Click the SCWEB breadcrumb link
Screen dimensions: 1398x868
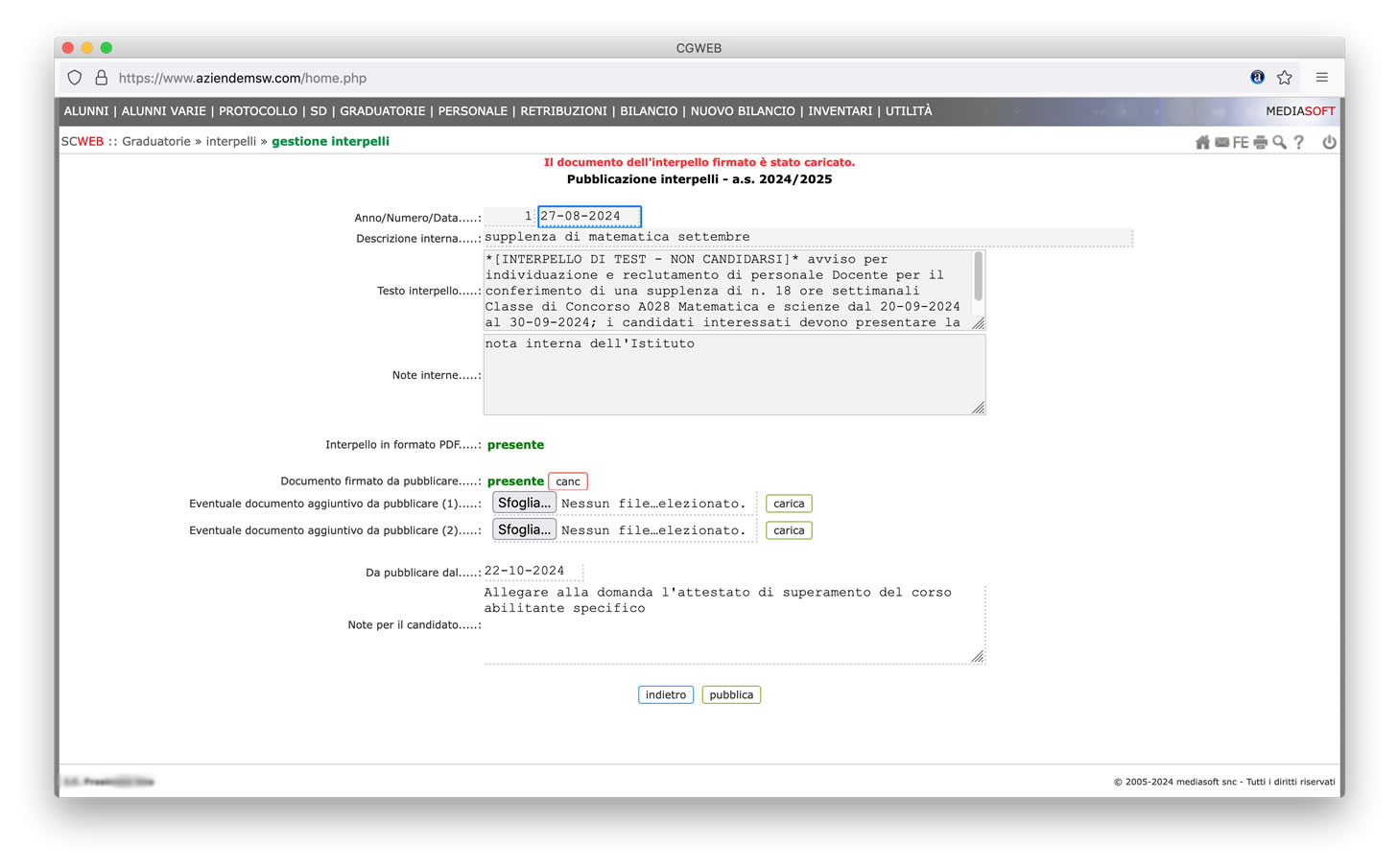pyautogui.click(x=83, y=142)
